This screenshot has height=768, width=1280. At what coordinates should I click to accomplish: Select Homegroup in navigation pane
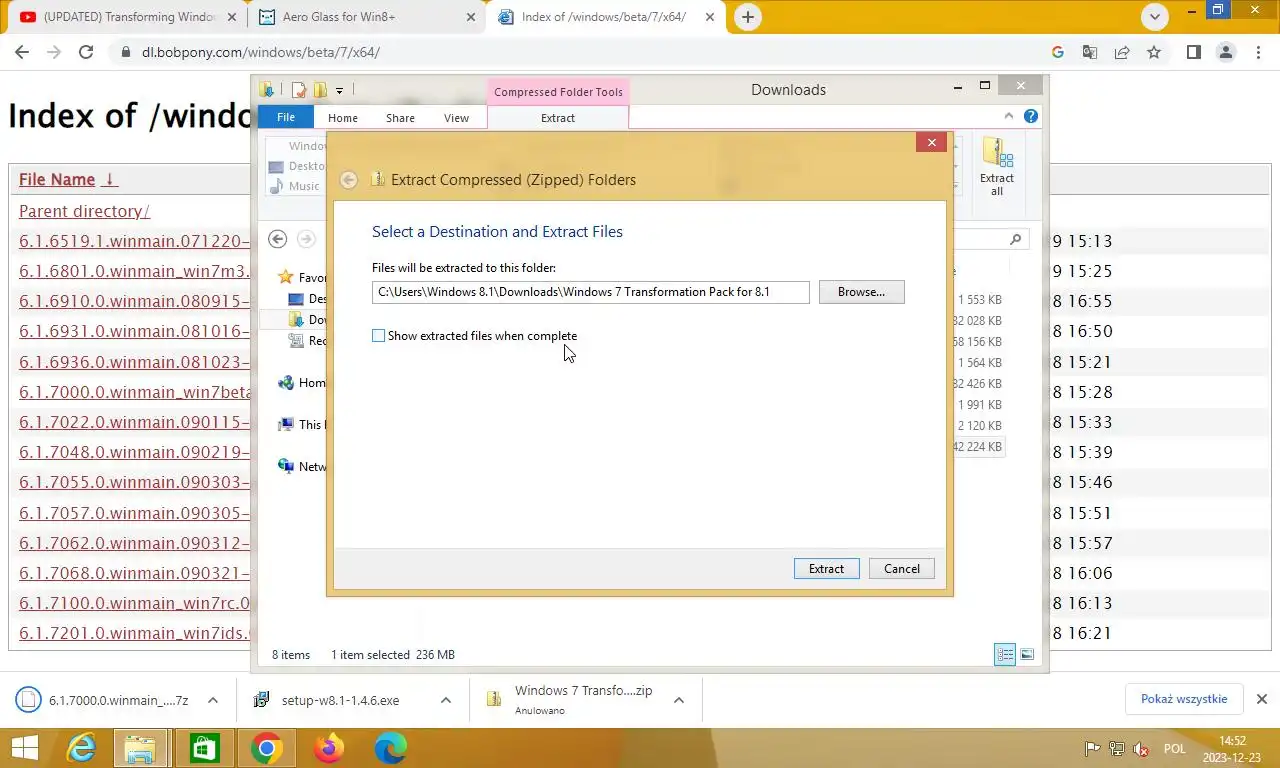pos(302,383)
